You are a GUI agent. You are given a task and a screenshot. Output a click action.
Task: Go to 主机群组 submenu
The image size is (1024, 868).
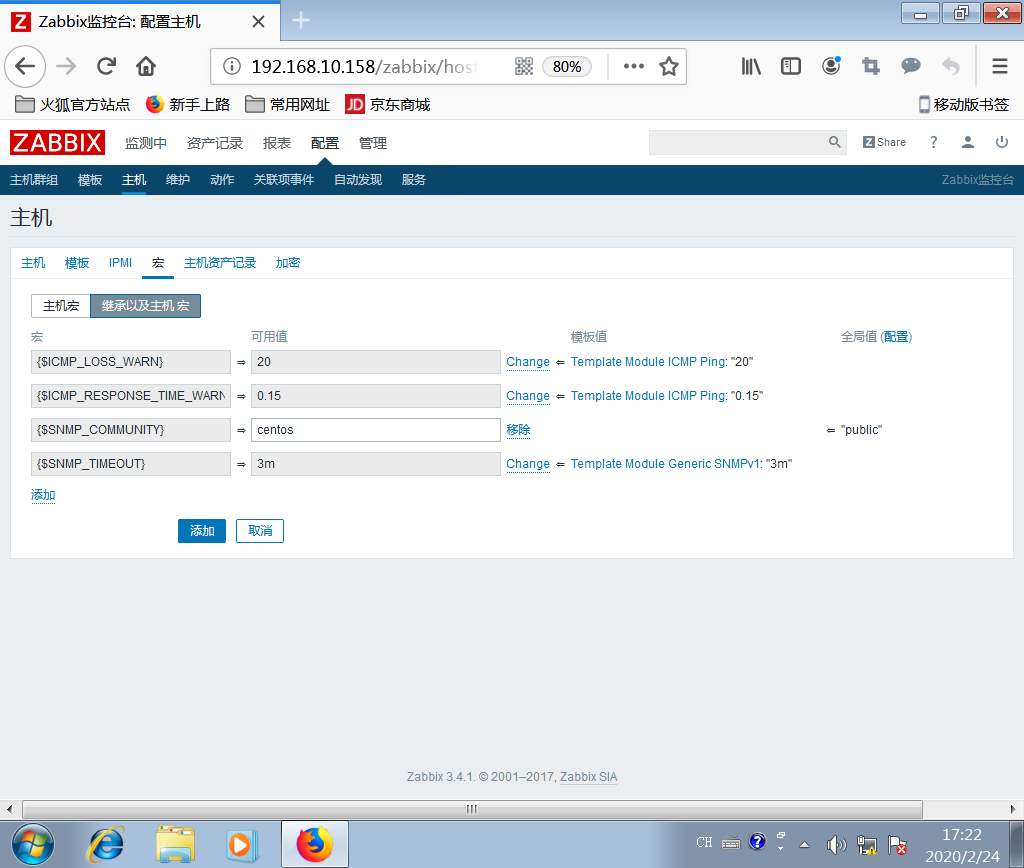pyautogui.click(x=34, y=180)
